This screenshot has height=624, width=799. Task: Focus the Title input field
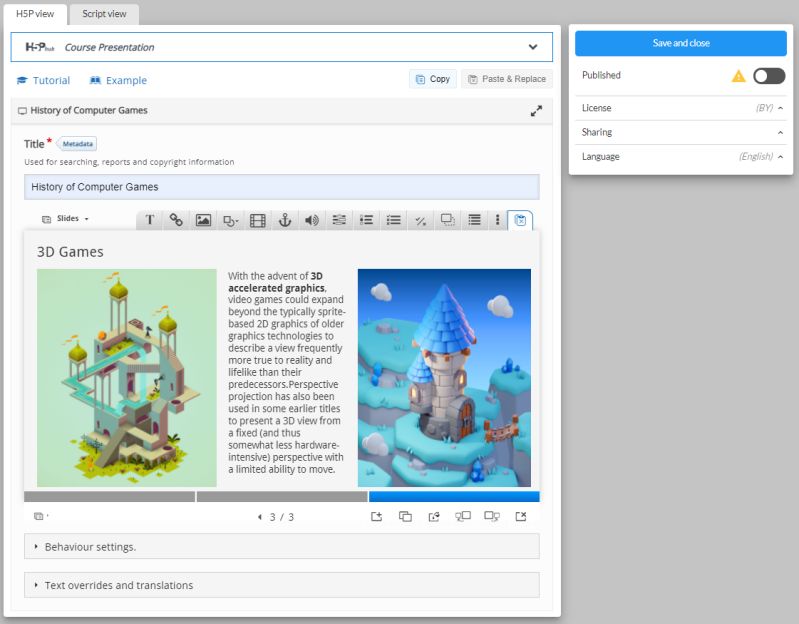281,187
